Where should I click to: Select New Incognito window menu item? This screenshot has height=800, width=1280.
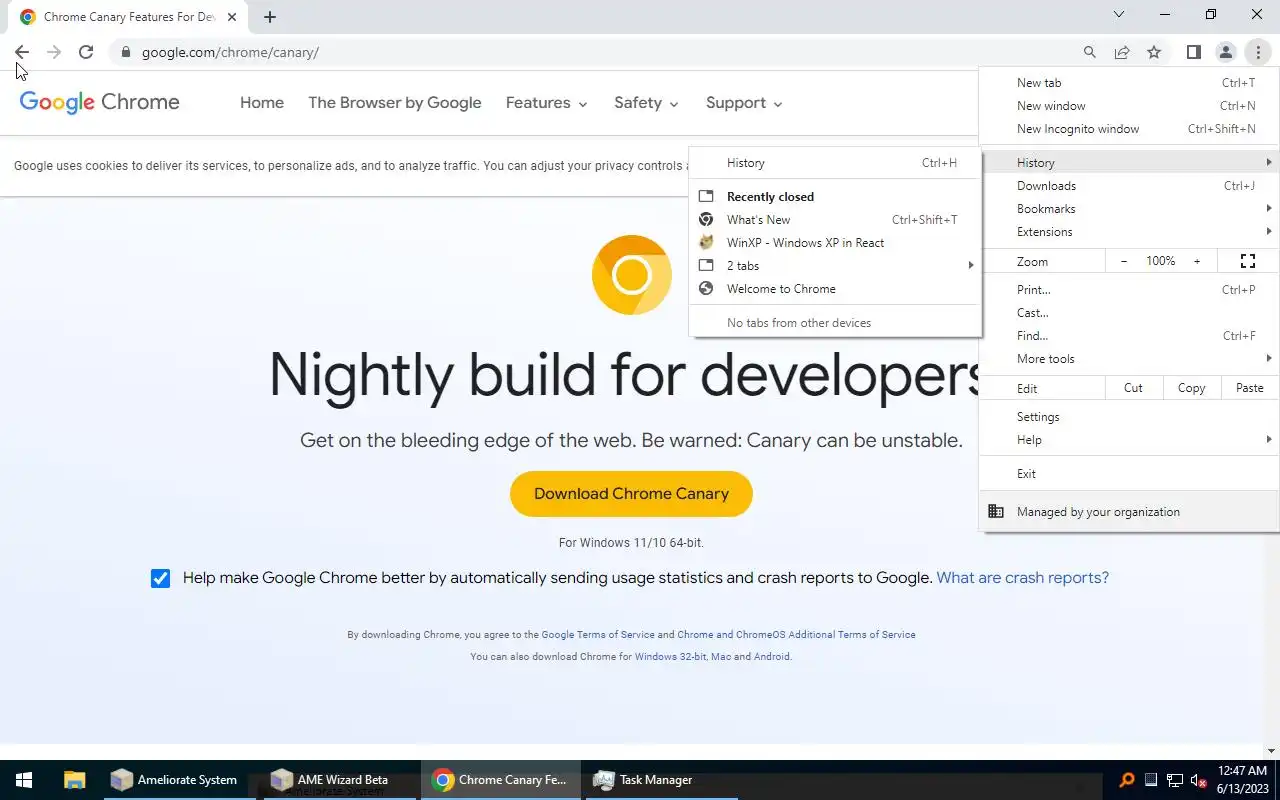pyautogui.click(x=1129, y=129)
